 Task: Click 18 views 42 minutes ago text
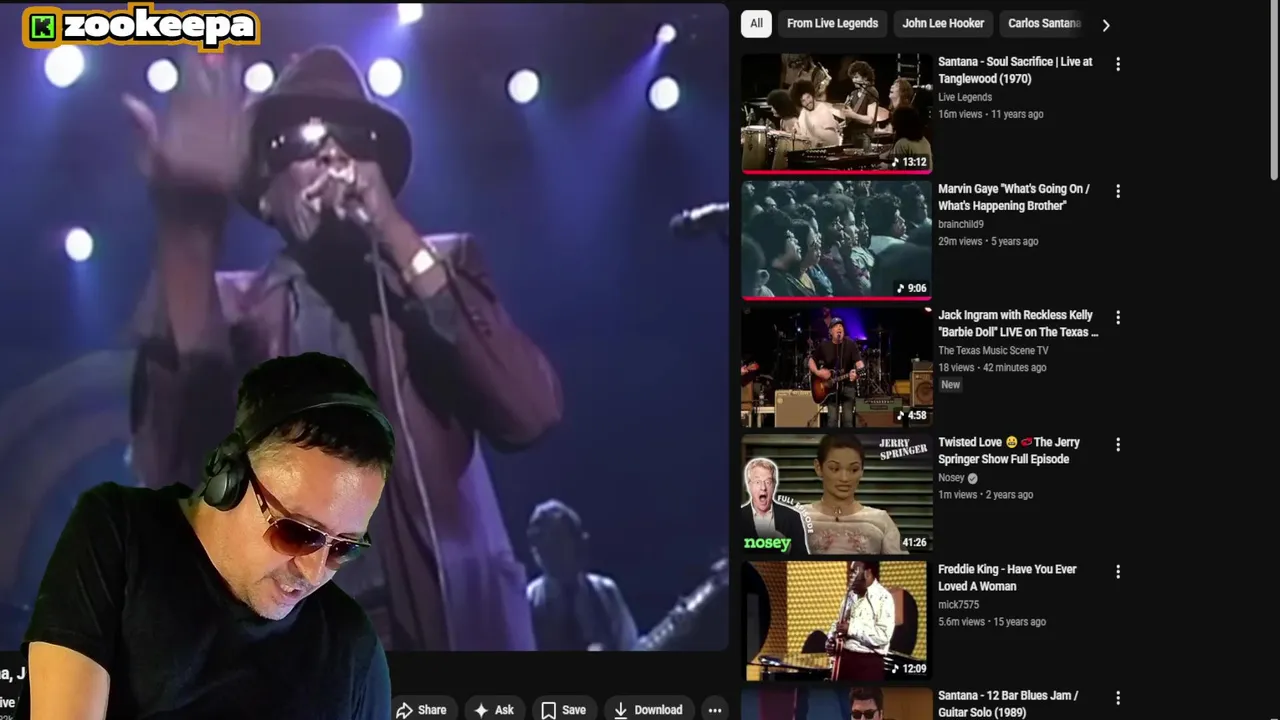tap(992, 368)
